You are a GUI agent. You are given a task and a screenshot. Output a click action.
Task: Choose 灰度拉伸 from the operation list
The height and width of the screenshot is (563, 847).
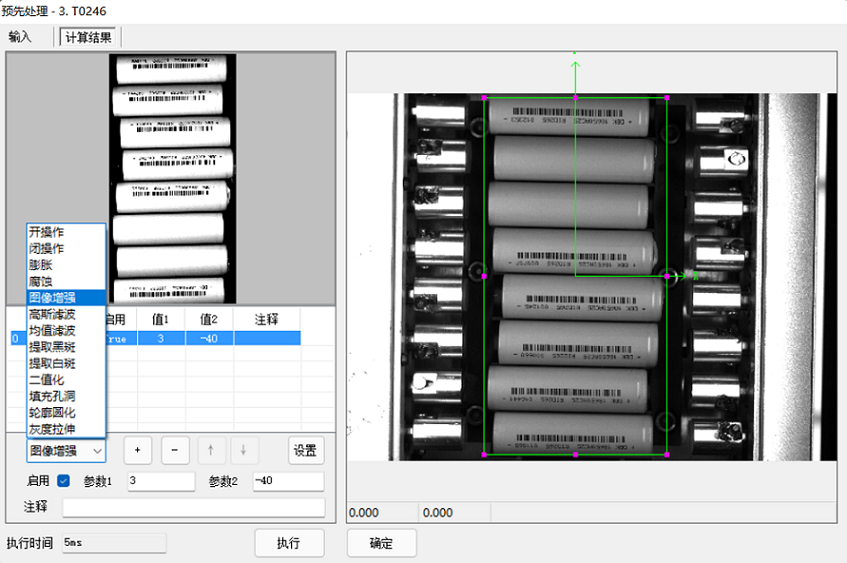pos(66,429)
